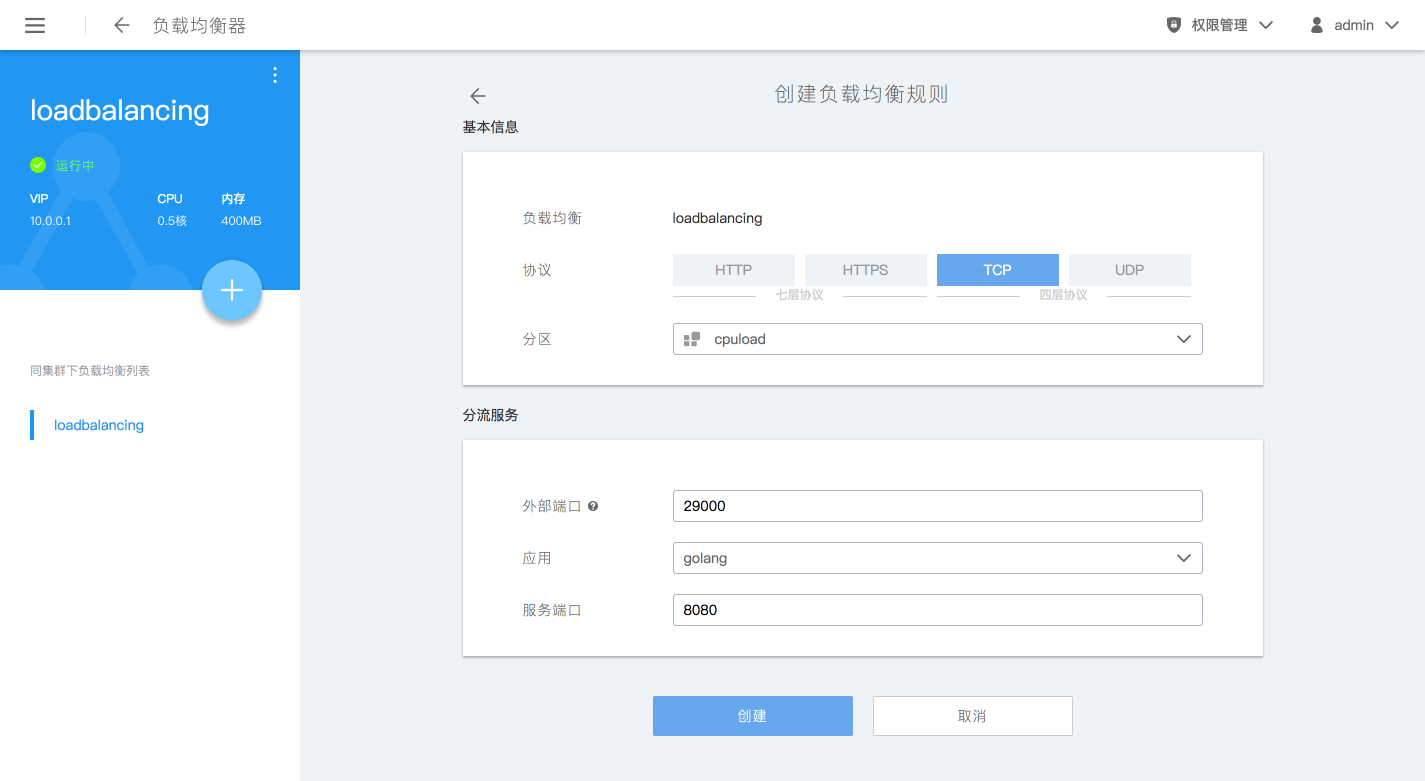1425x781 pixels.
Task: Open the three-dot menu on loadbalancing card
Action: point(275,75)
